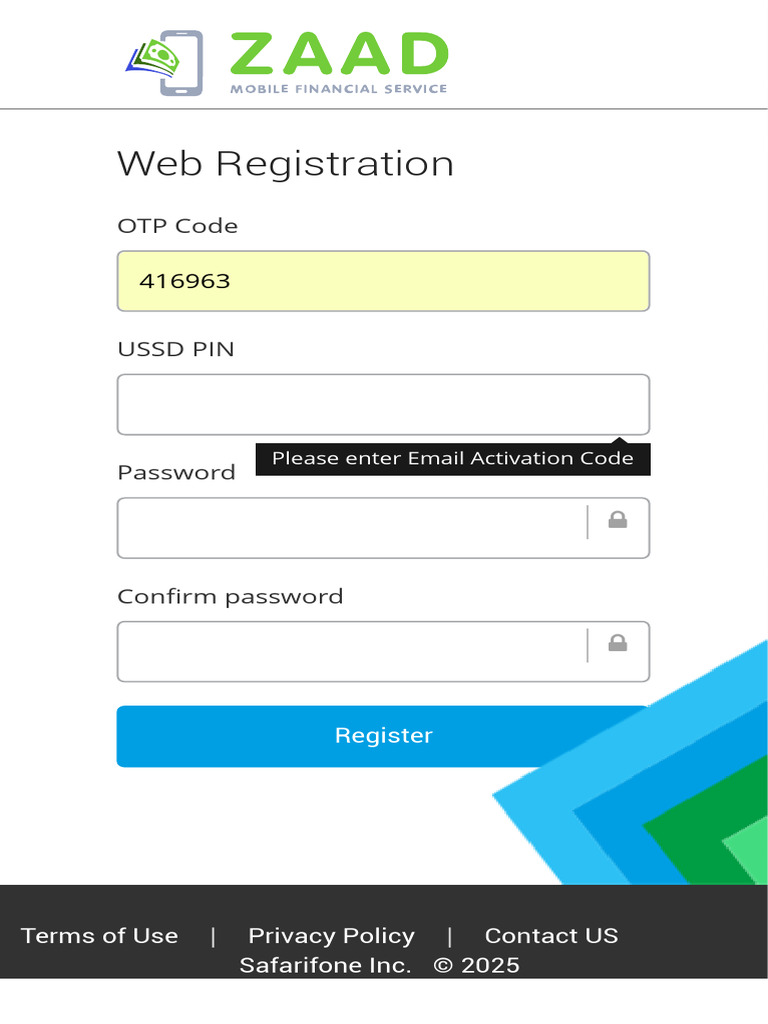This screenshot has height=1024, width=768.
Task: Focus the OTP Code field containing 416963
Action: click(383, 281)
